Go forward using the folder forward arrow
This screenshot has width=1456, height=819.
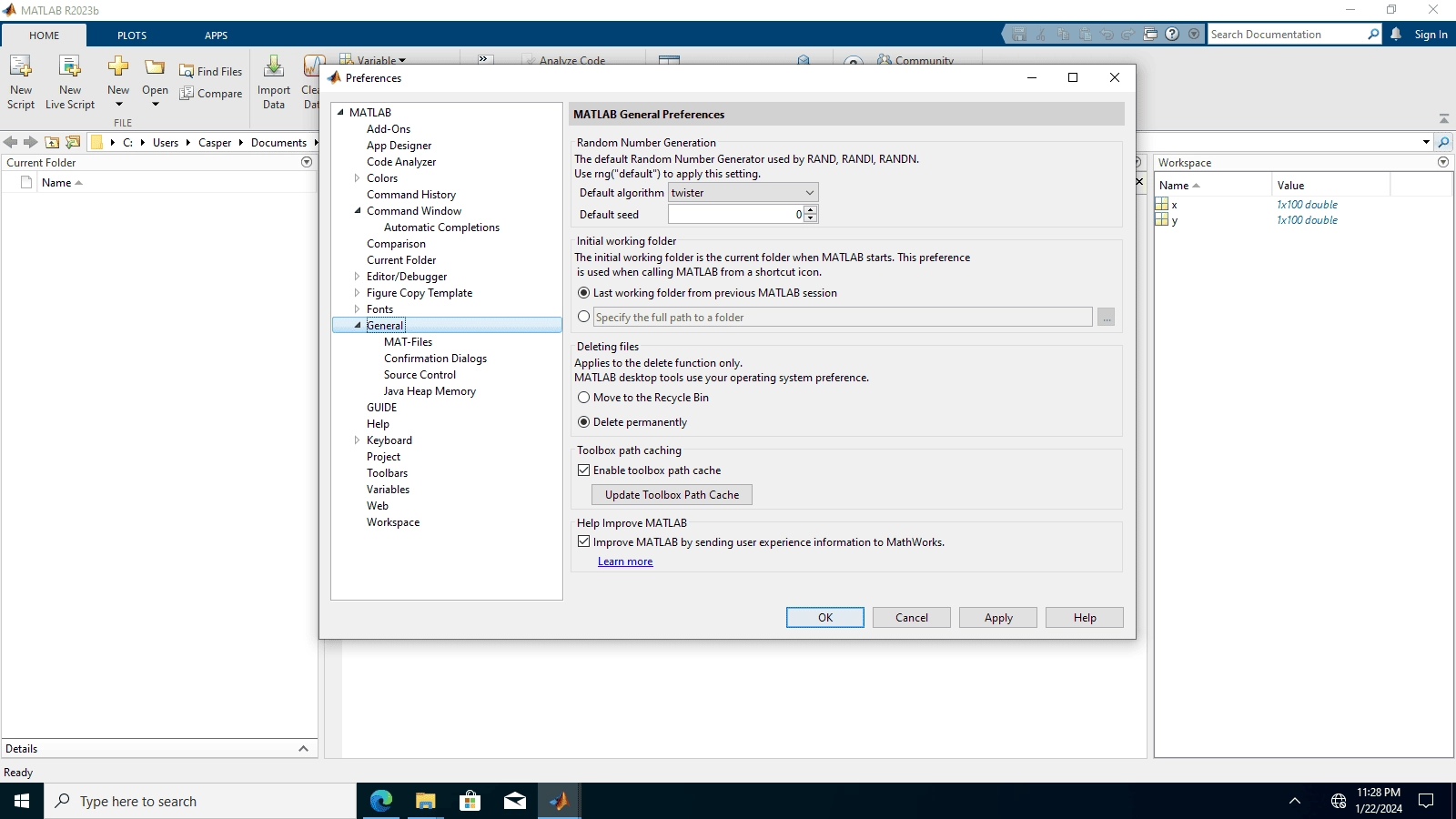point(30,143)
